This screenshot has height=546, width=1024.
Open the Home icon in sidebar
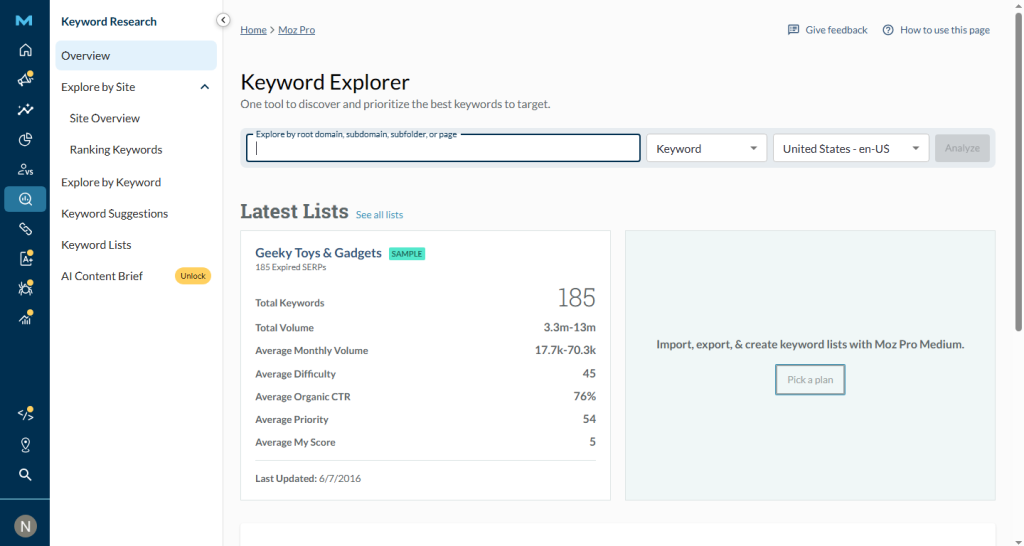pyautogui.click(x=25, y=50)
